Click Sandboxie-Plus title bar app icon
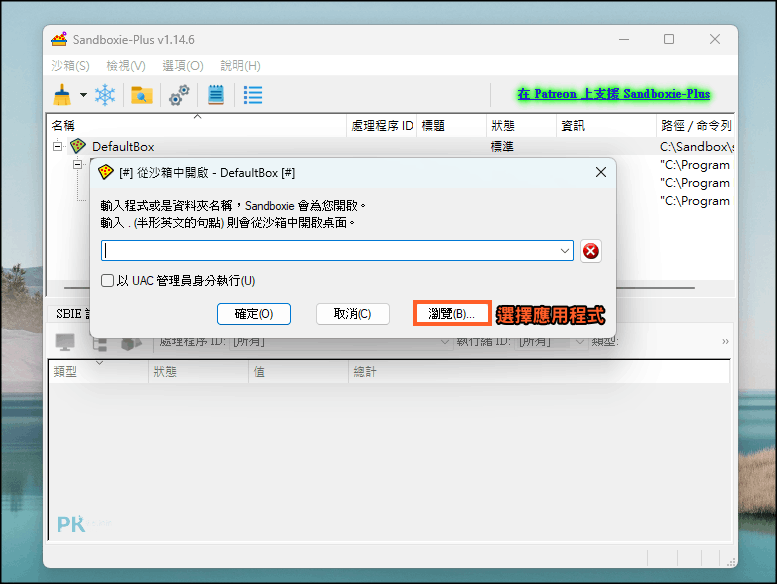The width and height of the screenshot is (777, 584). 59,39
